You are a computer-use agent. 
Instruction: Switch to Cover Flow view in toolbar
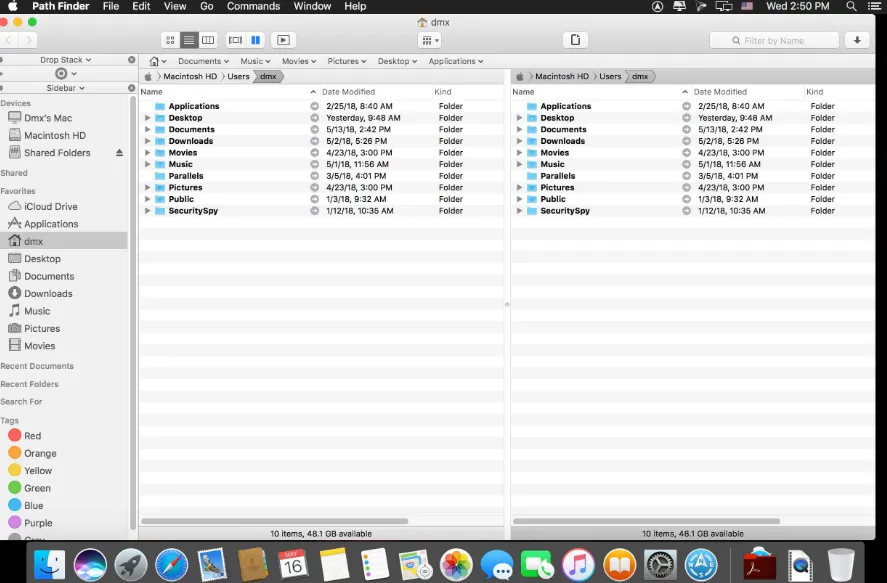(235, 40)
